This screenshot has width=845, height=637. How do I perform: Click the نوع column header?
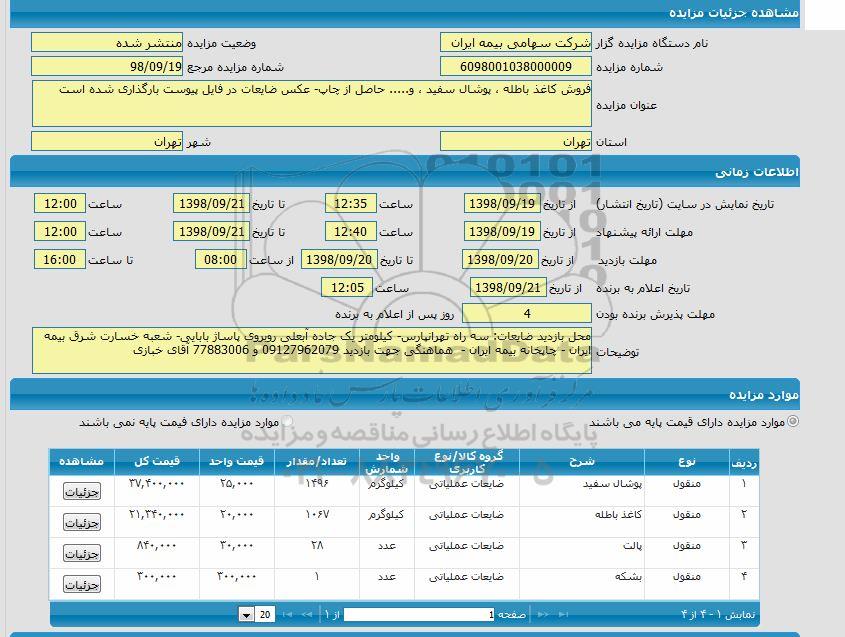click(687, 462)
